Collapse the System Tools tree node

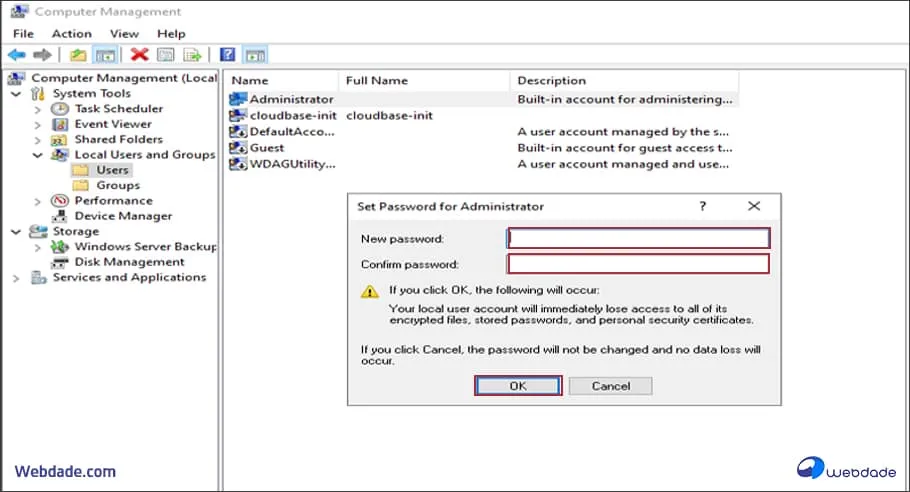point(17,93)
